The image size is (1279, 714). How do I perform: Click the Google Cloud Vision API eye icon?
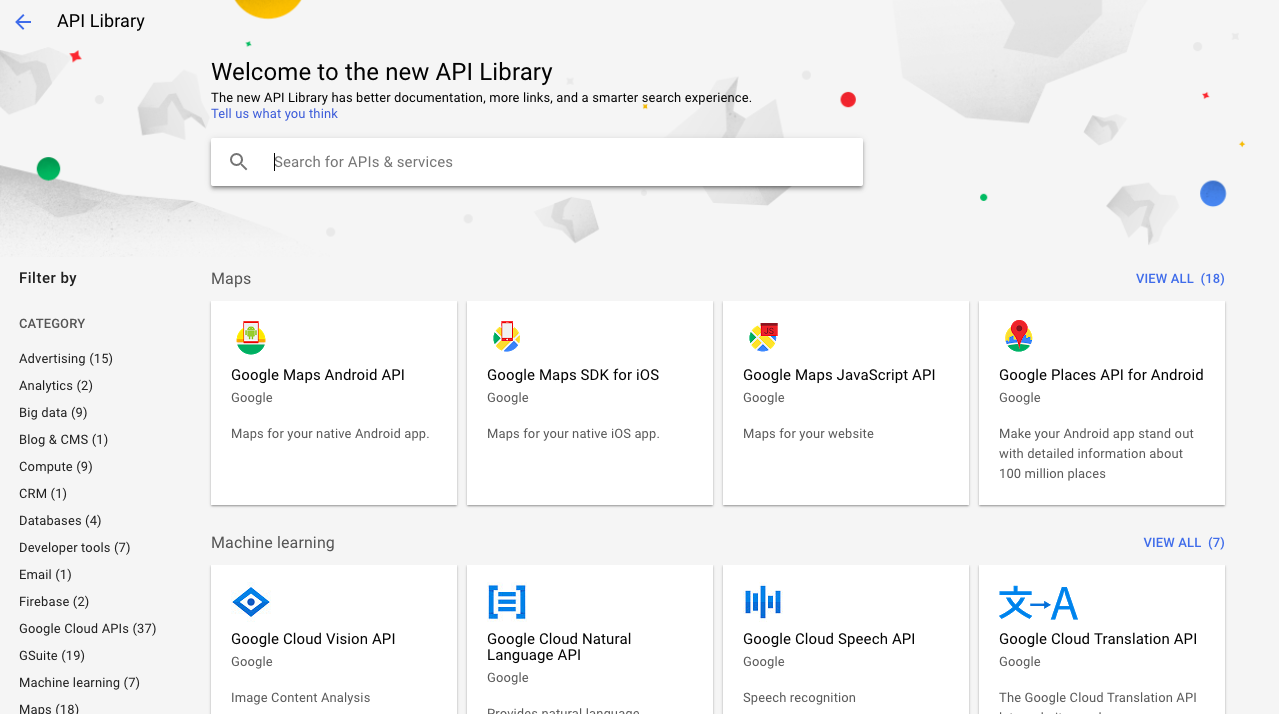[x=250, y=602]
